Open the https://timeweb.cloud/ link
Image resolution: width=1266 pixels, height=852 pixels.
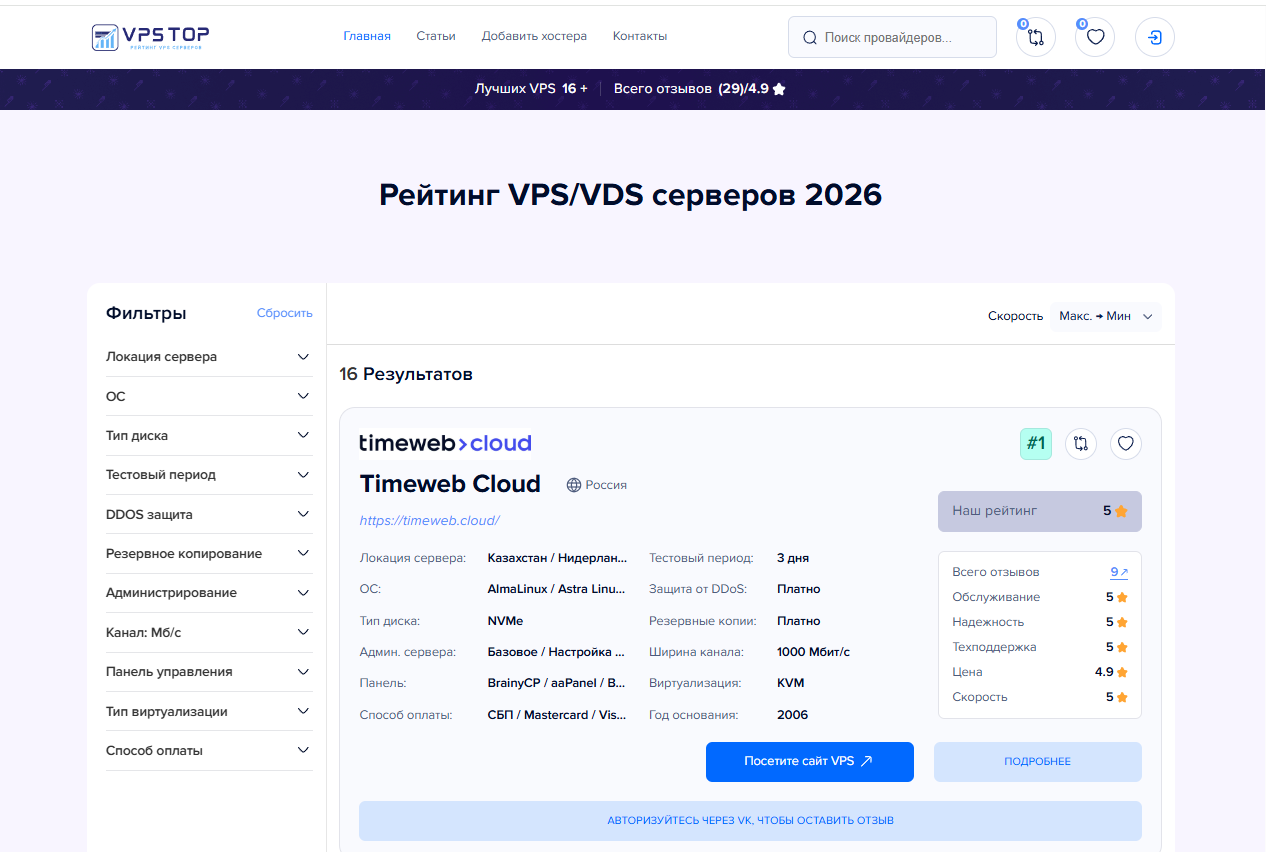pos(429,520)
